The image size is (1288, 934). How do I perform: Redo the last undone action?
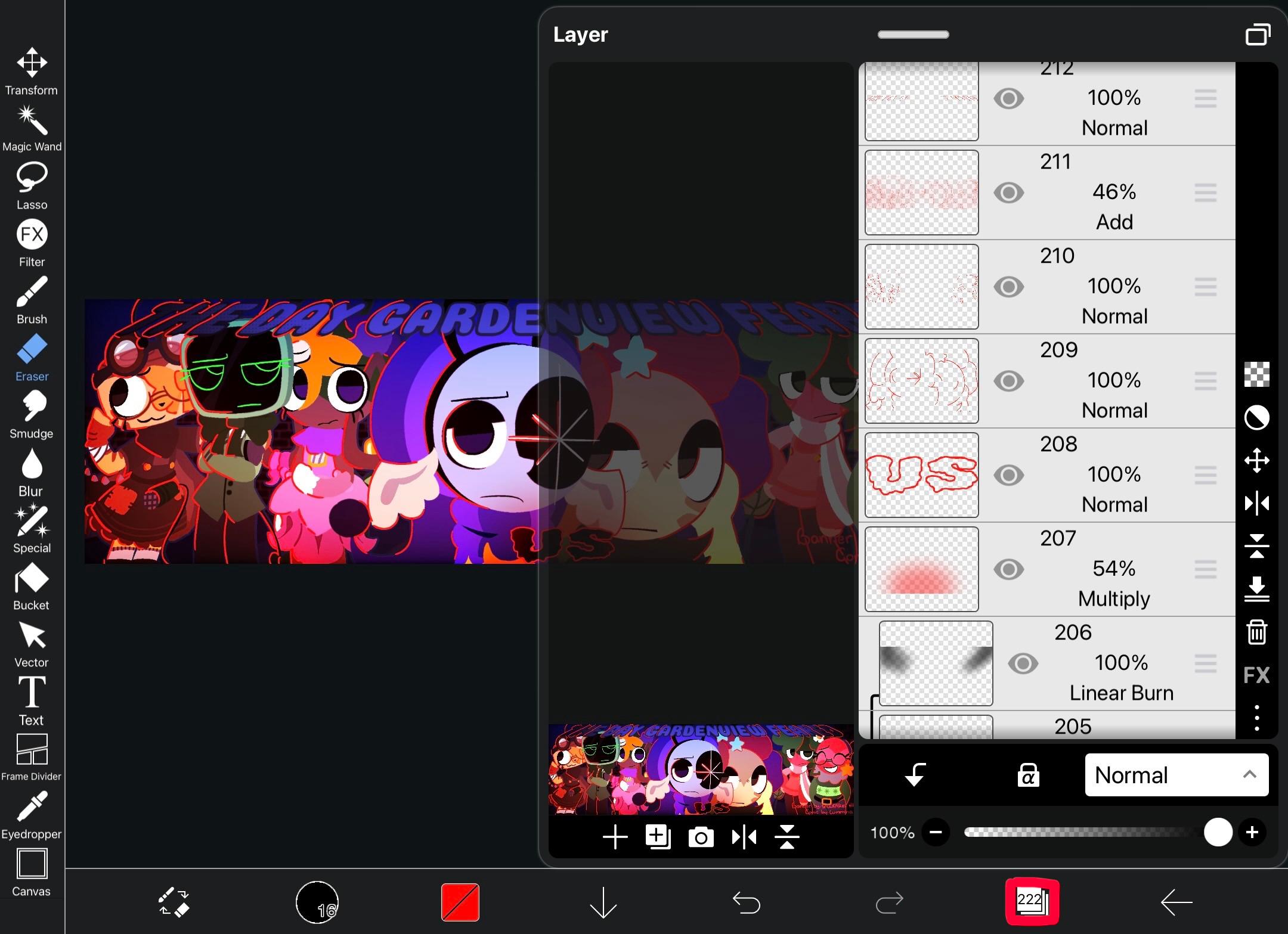click(889, 902)
